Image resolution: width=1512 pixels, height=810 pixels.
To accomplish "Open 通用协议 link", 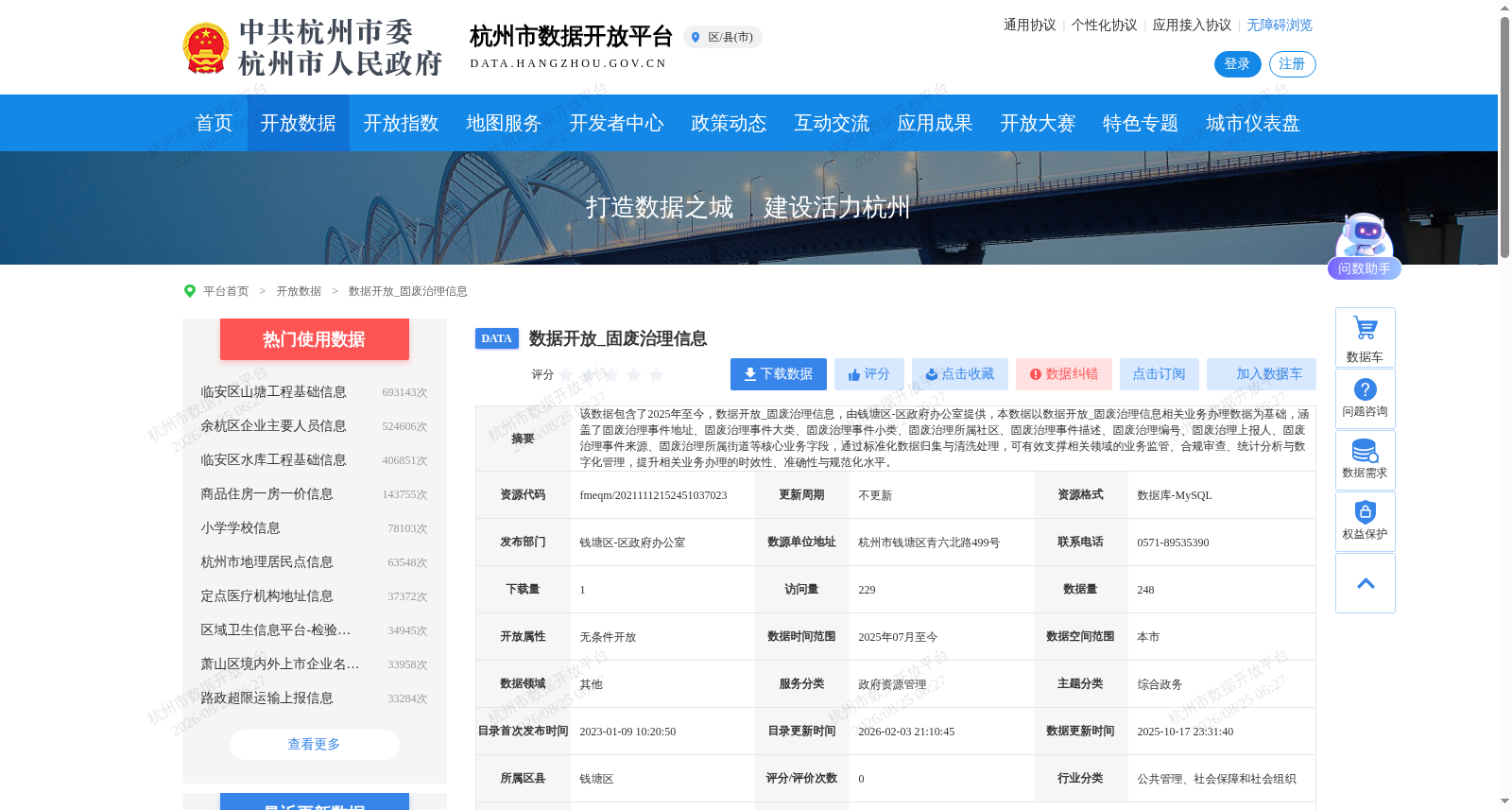I will (x=1030, y=26).
